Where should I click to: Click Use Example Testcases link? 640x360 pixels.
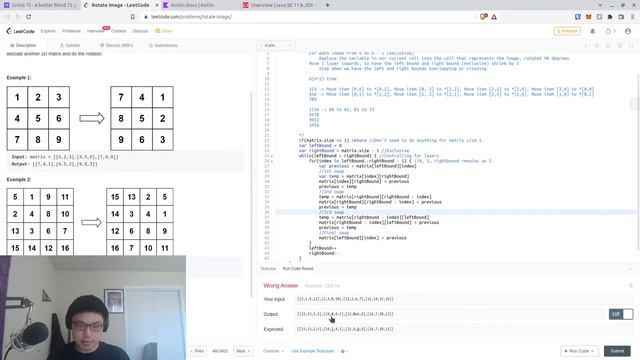tap(312, 351)
